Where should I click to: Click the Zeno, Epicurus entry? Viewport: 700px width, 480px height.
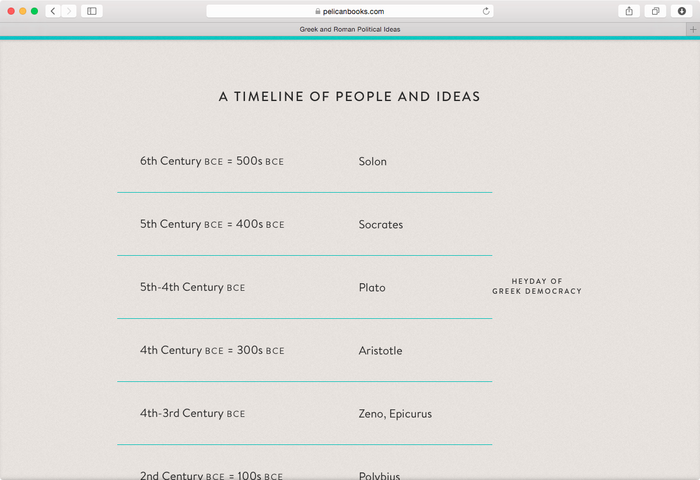click(x=395, y=413)
